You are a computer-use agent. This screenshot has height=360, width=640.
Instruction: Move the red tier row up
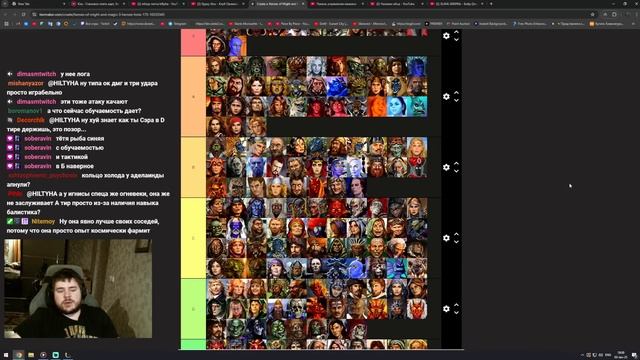456,32
